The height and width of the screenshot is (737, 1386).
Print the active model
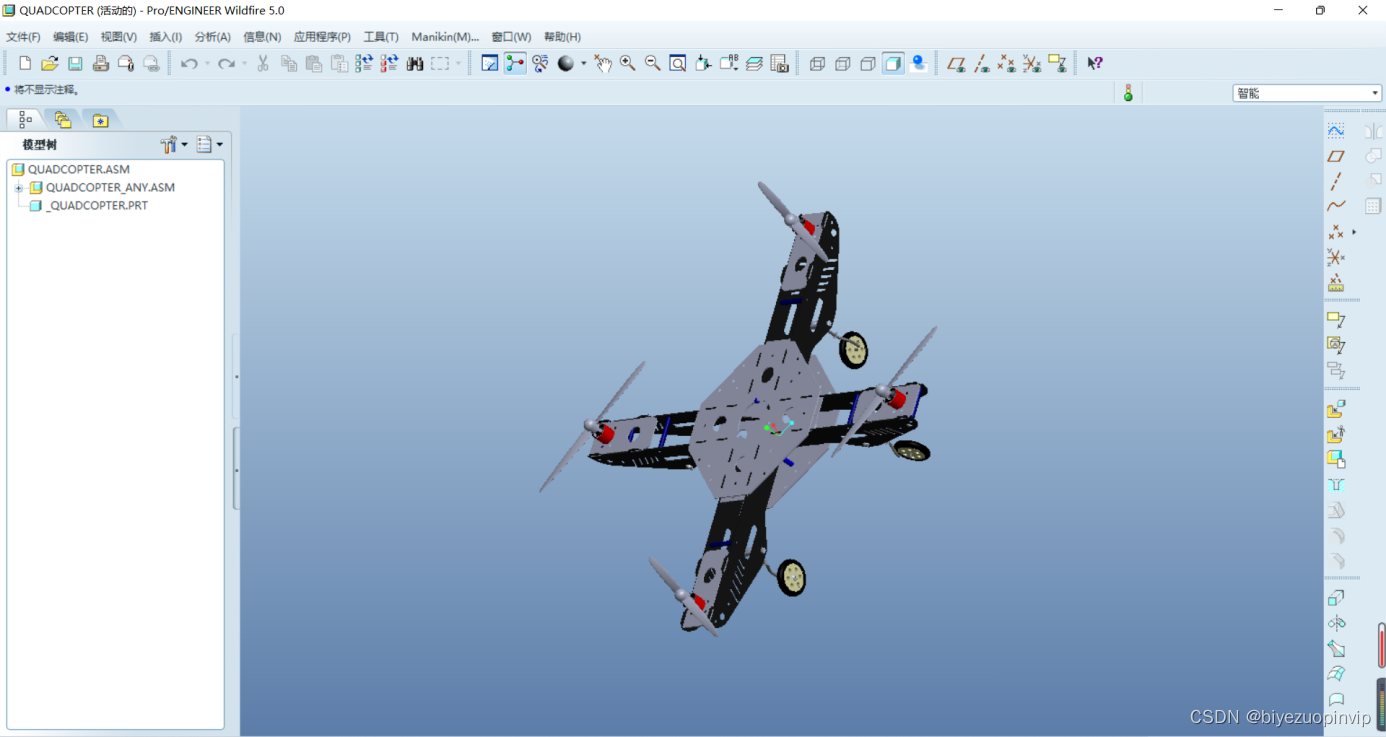tap(100, 63)
